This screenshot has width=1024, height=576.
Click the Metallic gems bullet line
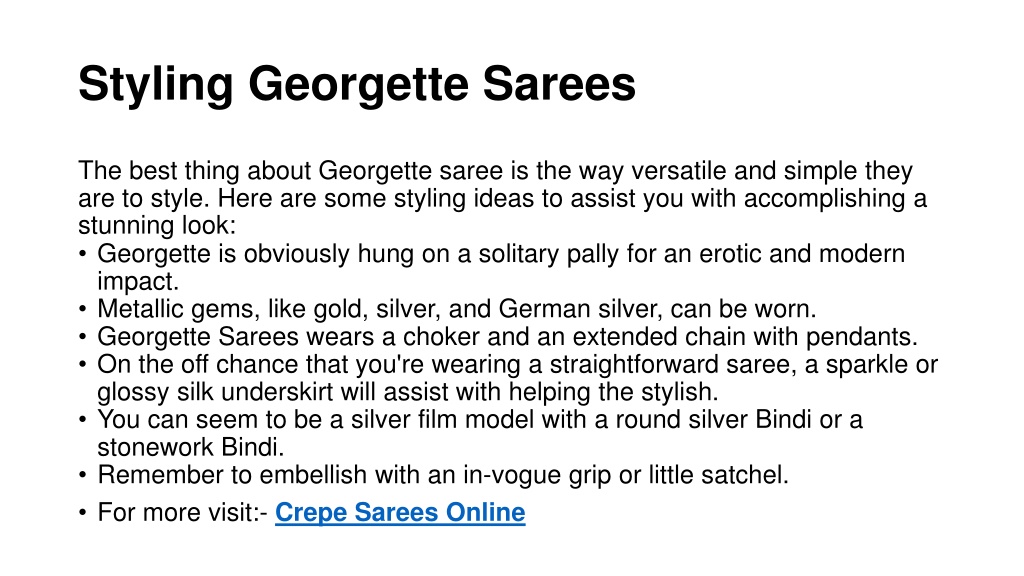click(456, 308)
